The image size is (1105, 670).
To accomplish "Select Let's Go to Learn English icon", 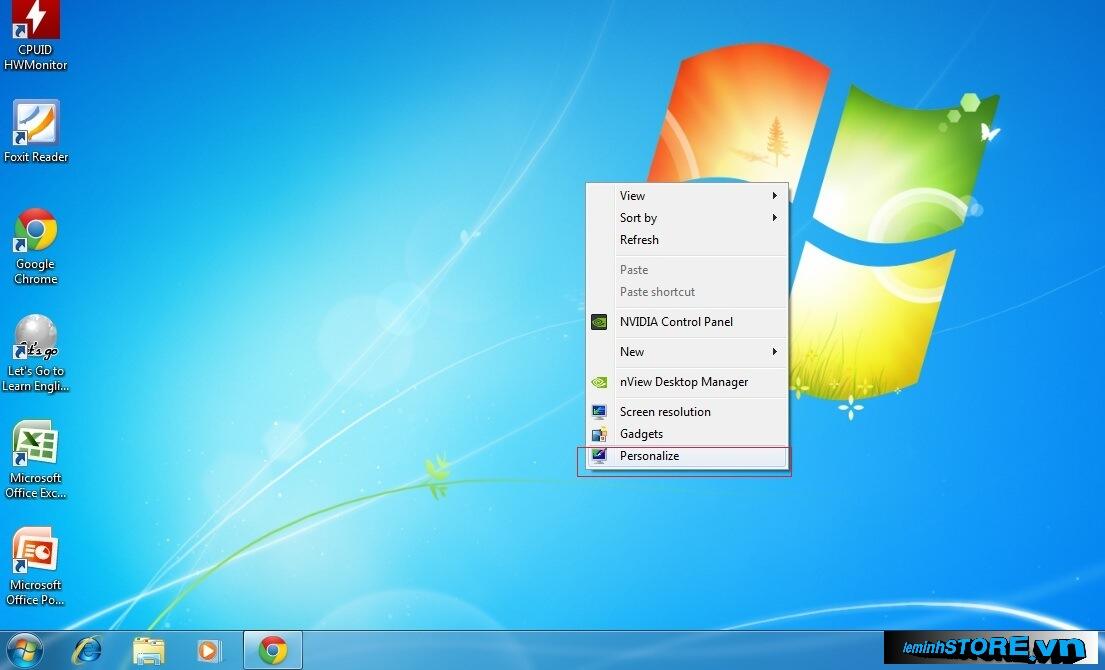I will (35, 340).
